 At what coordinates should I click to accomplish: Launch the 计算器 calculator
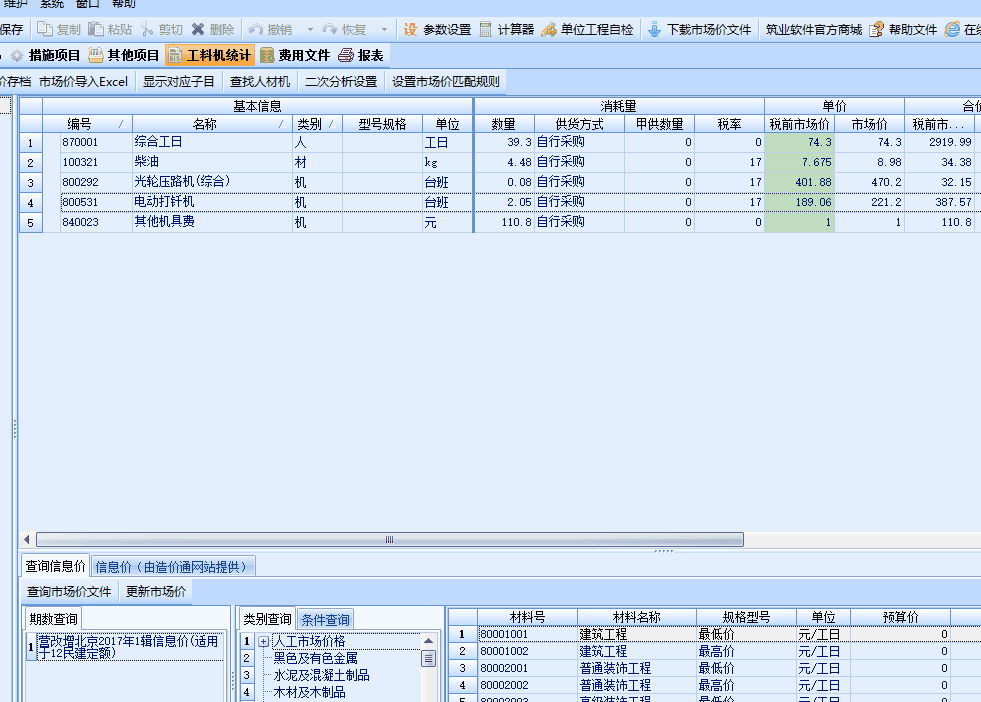pyautogui.click(x=506, y=30)
